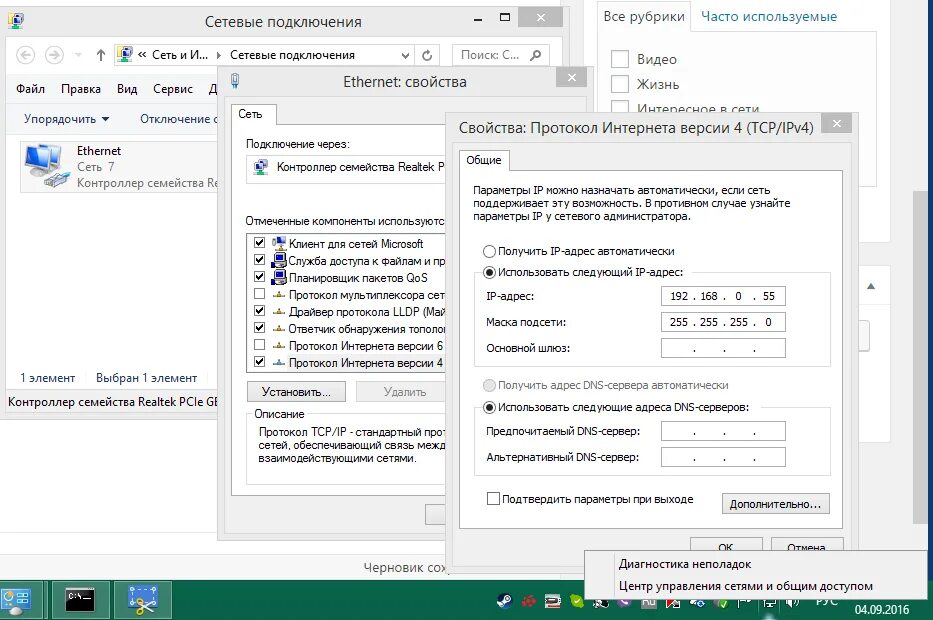Switch to Все рубрики tab

tap(644, 17)
